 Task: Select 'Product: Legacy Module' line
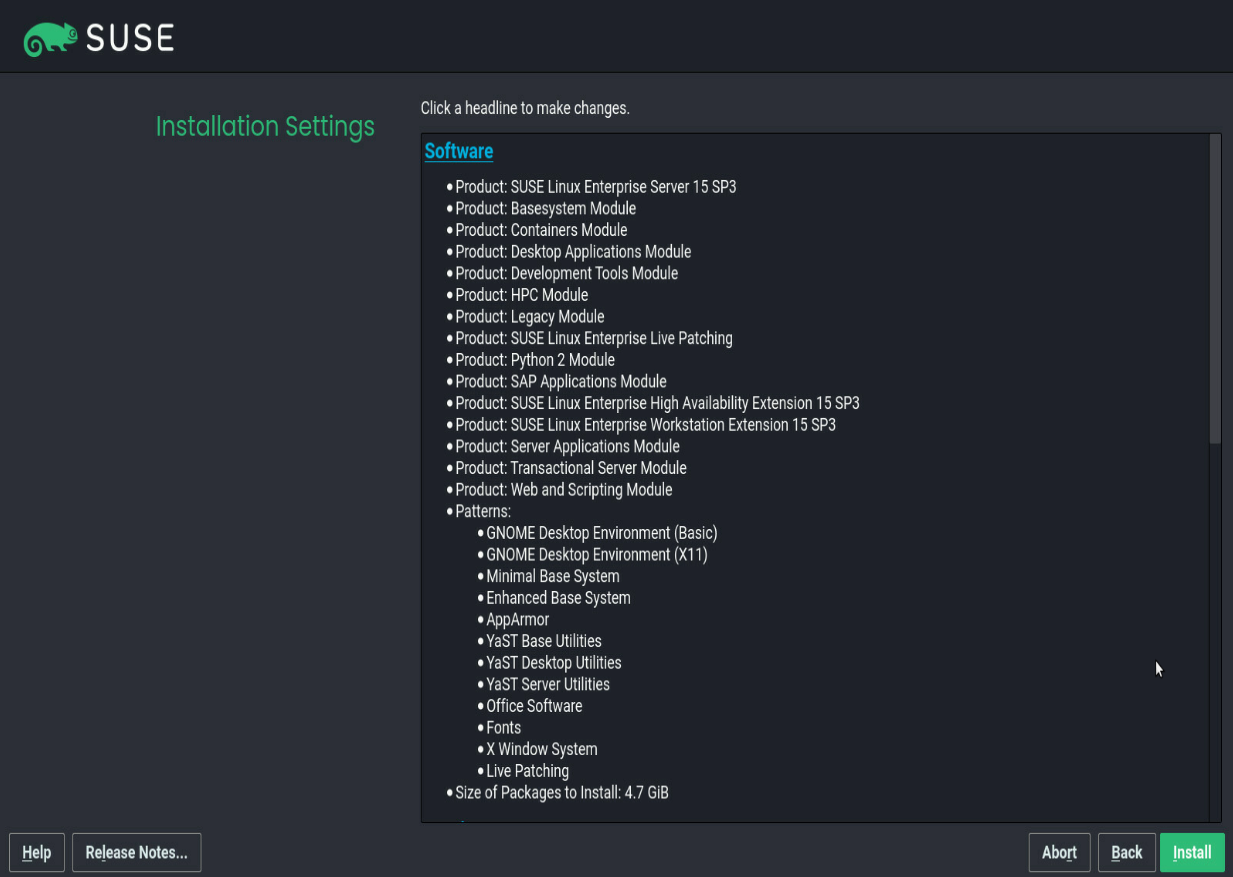pyautogui.click(x=530, y=317)
